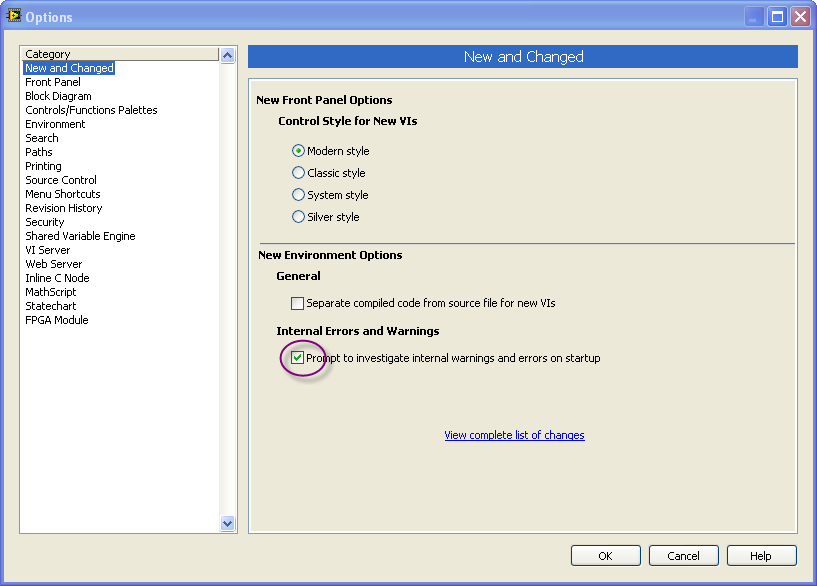
Task: Open the VI Server category
Action: click(x=47, y=251)
